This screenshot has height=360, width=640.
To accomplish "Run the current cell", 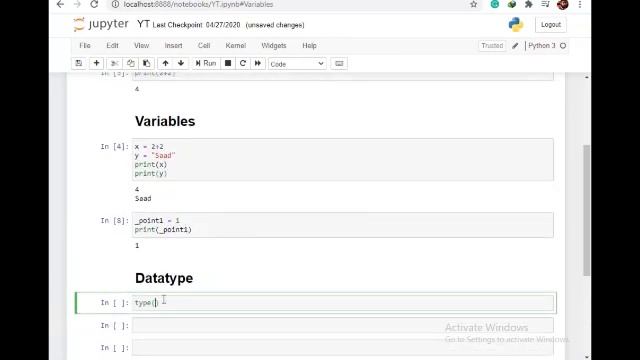I will (206, 63).
